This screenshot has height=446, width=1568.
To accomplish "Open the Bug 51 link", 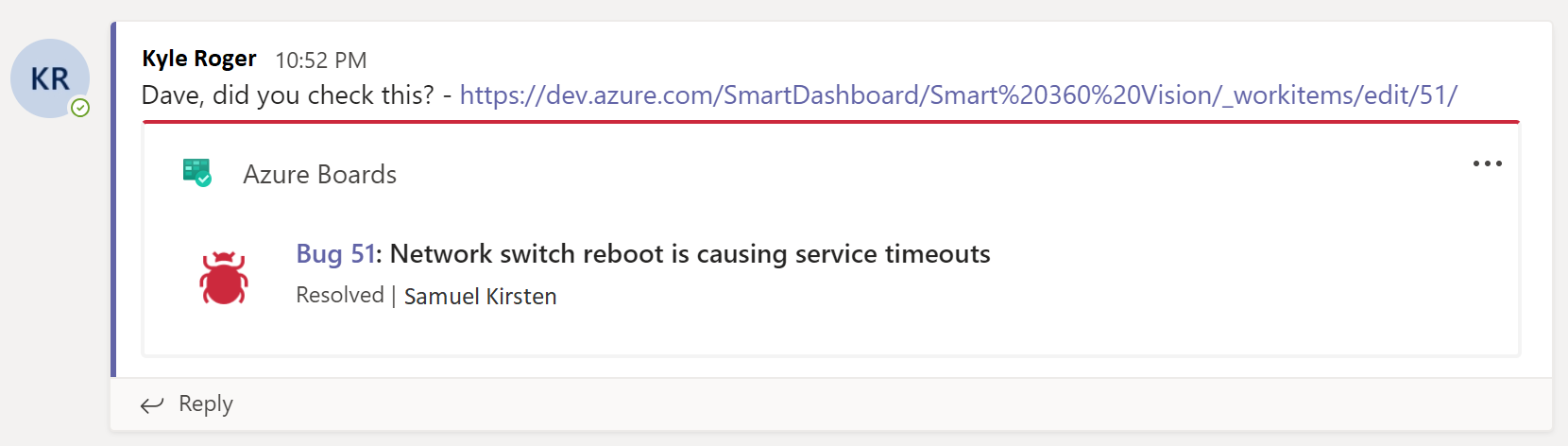I will (335, 254).
